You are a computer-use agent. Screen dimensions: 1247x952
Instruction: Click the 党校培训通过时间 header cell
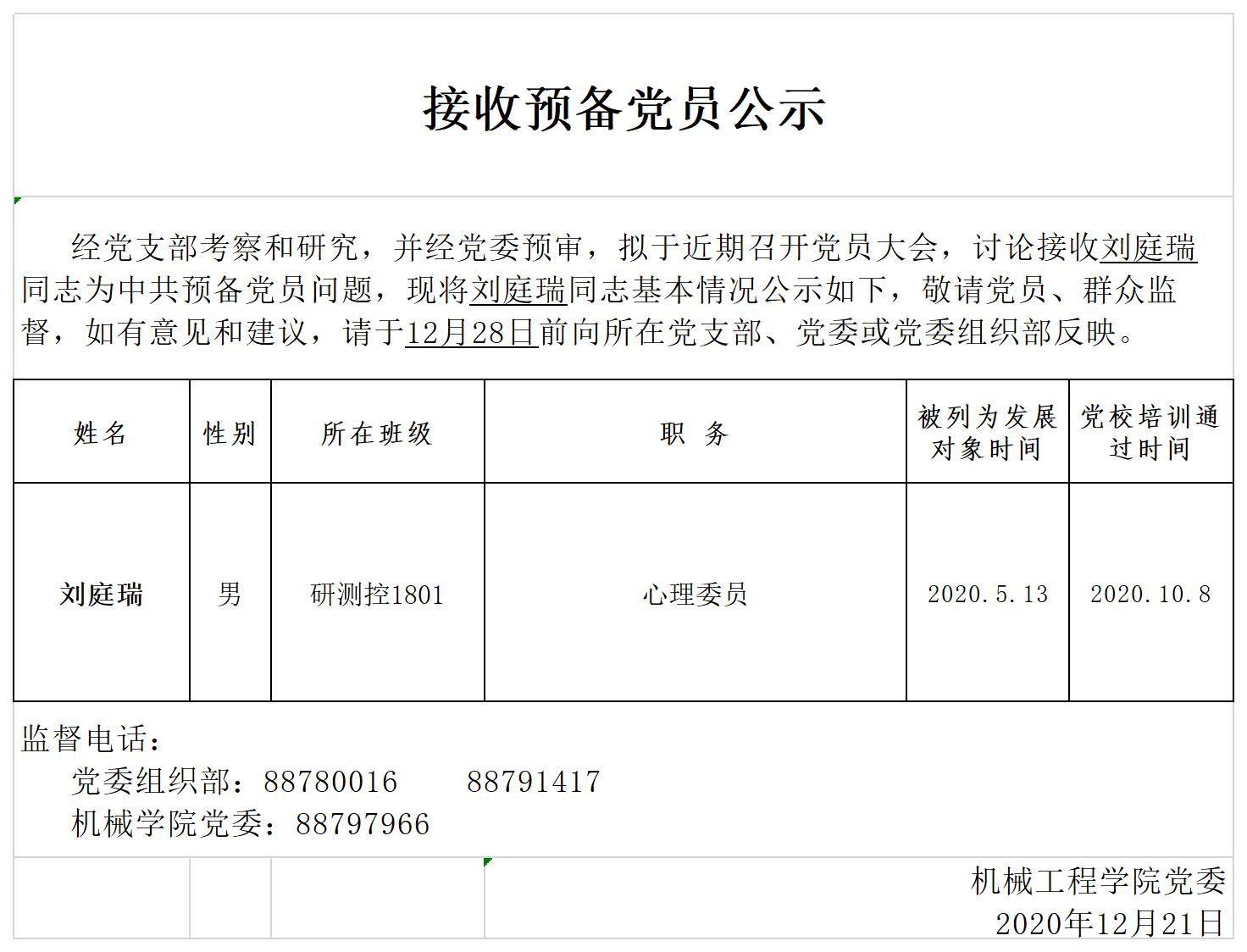click(x=1150, y=432)
